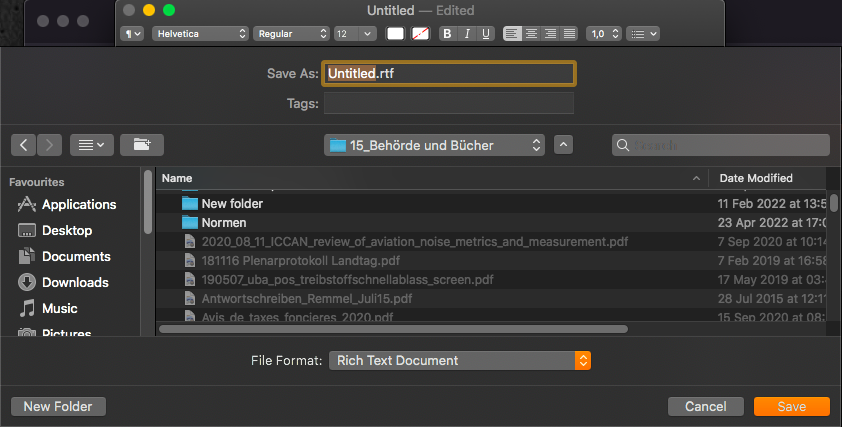Image resolution: width=842 pixels, height=427 pixels.
Task: Open the 15_Behörde und Bücher location popup
Action: point(434,145)
